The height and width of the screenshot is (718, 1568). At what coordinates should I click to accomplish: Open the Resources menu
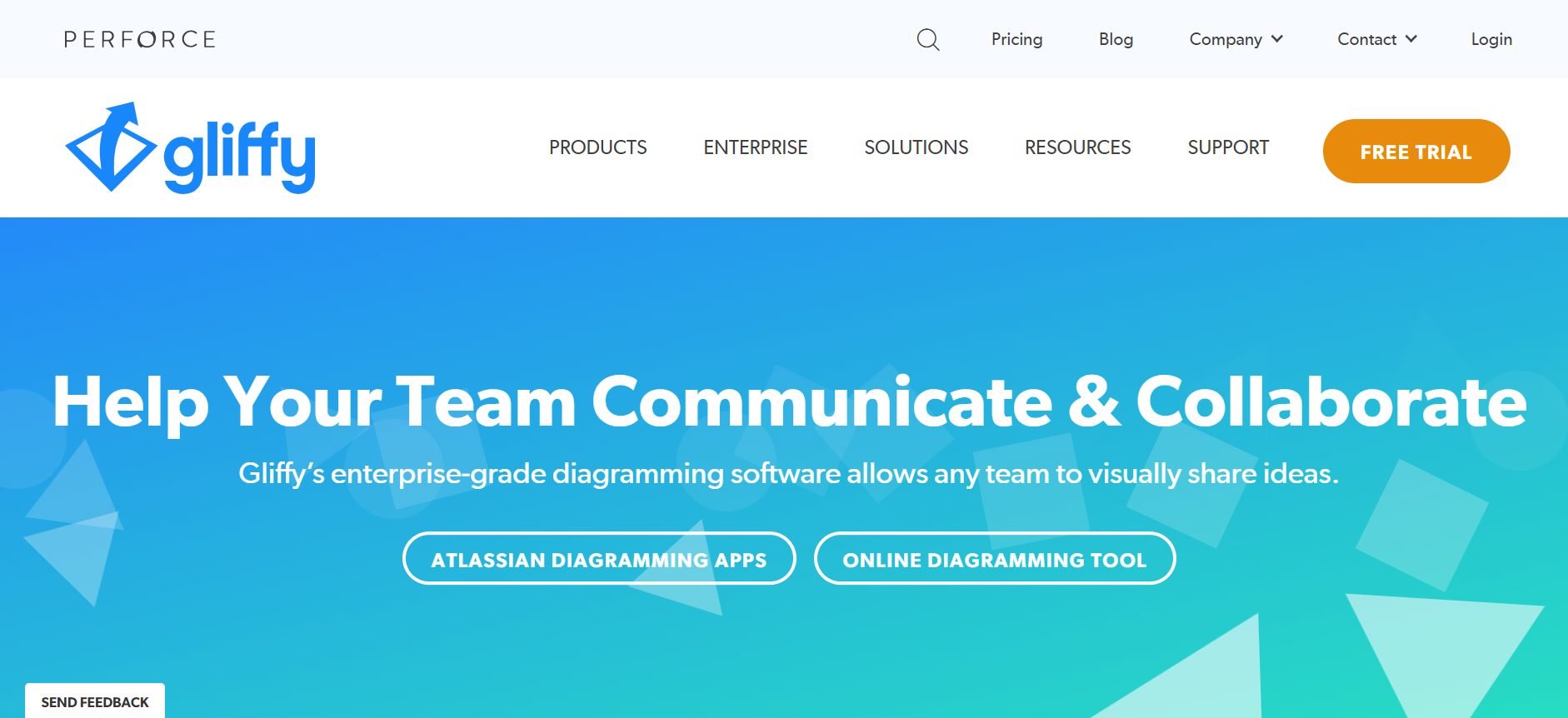click(x=1077, y=147)
